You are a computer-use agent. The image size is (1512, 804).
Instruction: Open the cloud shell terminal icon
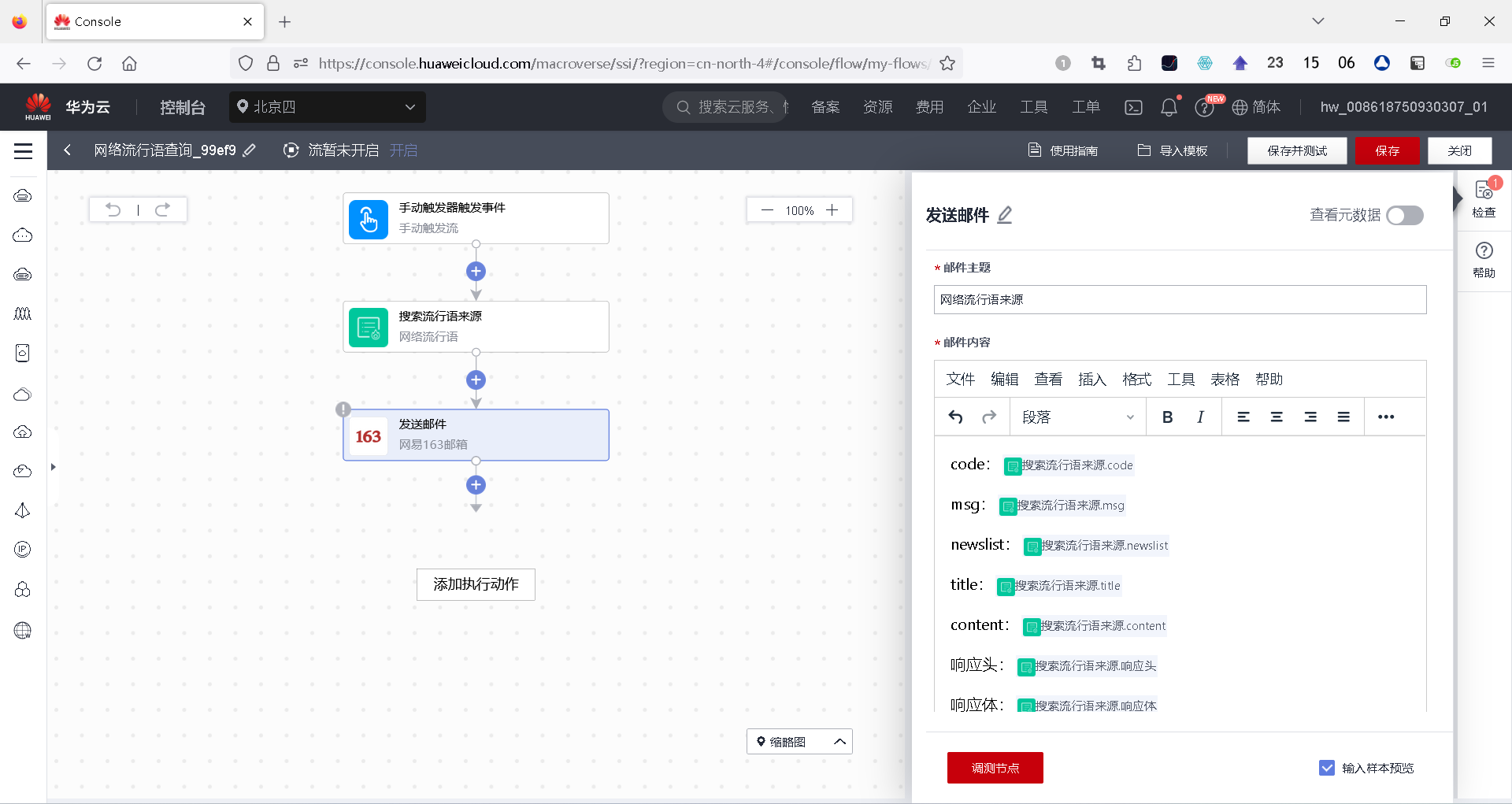pyautogui.click(x=1133, y=107)
